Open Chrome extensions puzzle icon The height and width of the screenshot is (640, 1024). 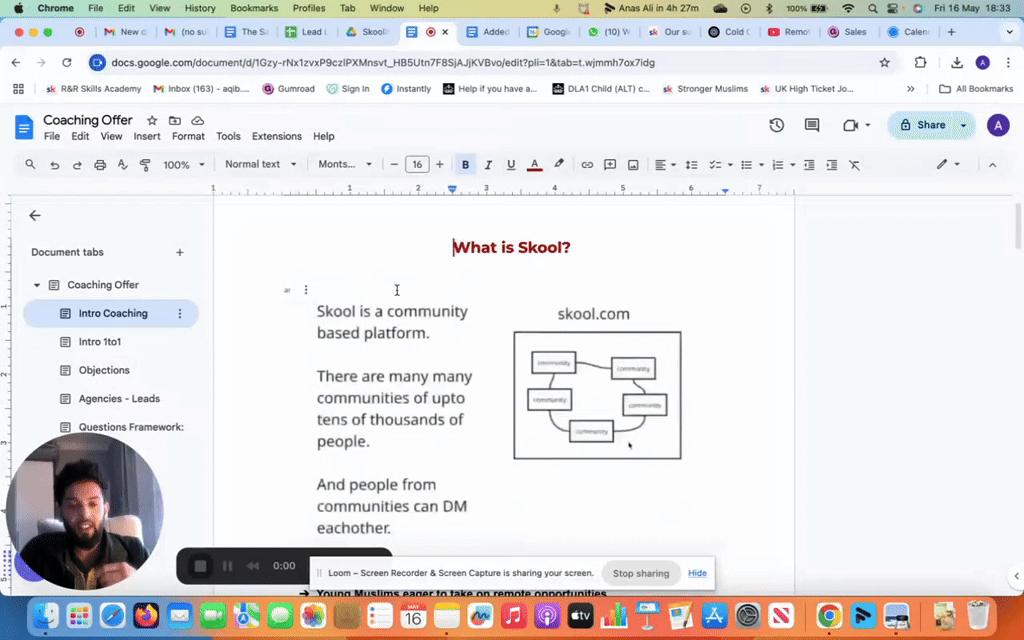tap(920, 63)
